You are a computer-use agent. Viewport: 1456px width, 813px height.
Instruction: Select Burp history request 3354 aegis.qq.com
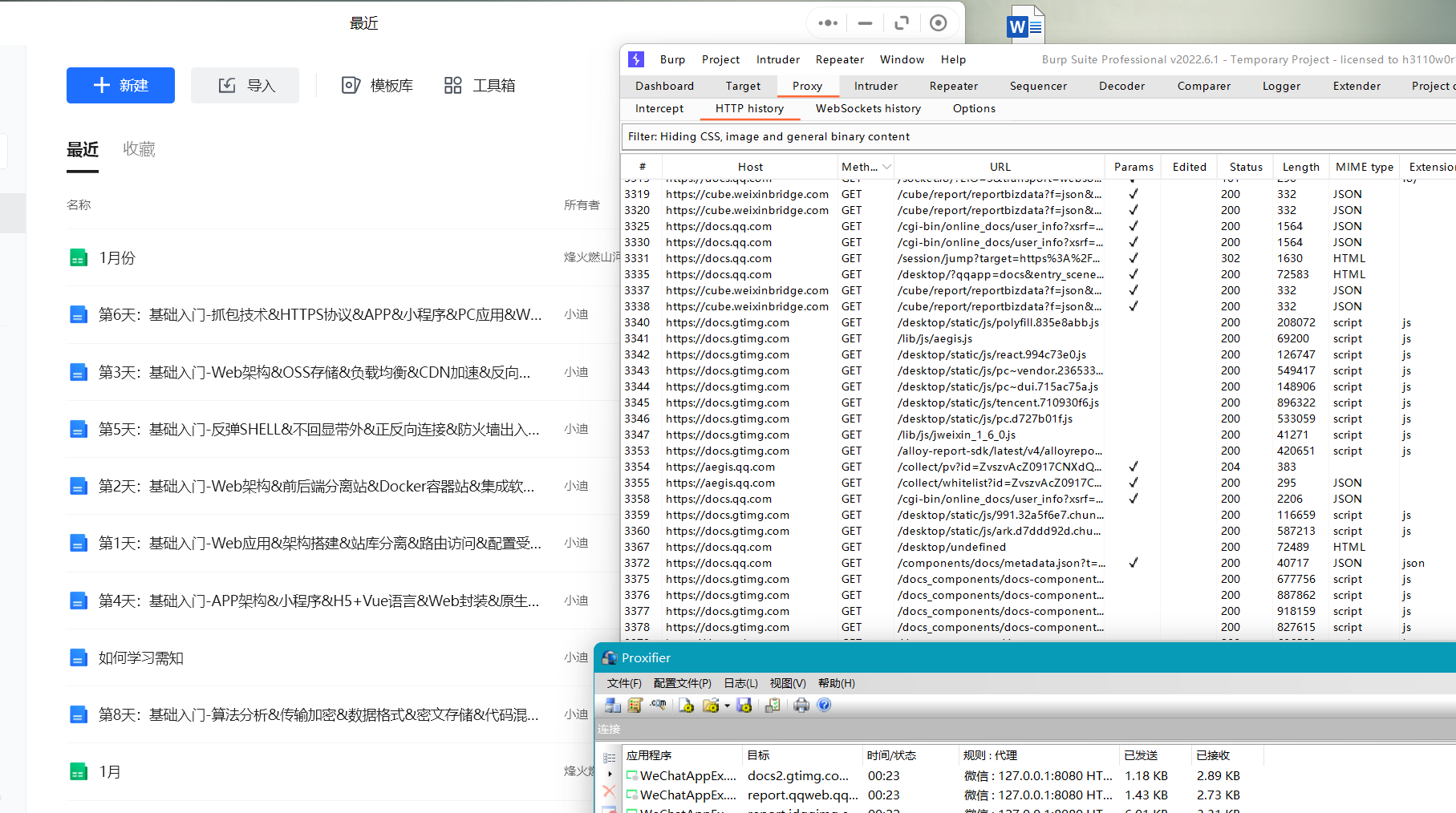(x=1038, y=467)
